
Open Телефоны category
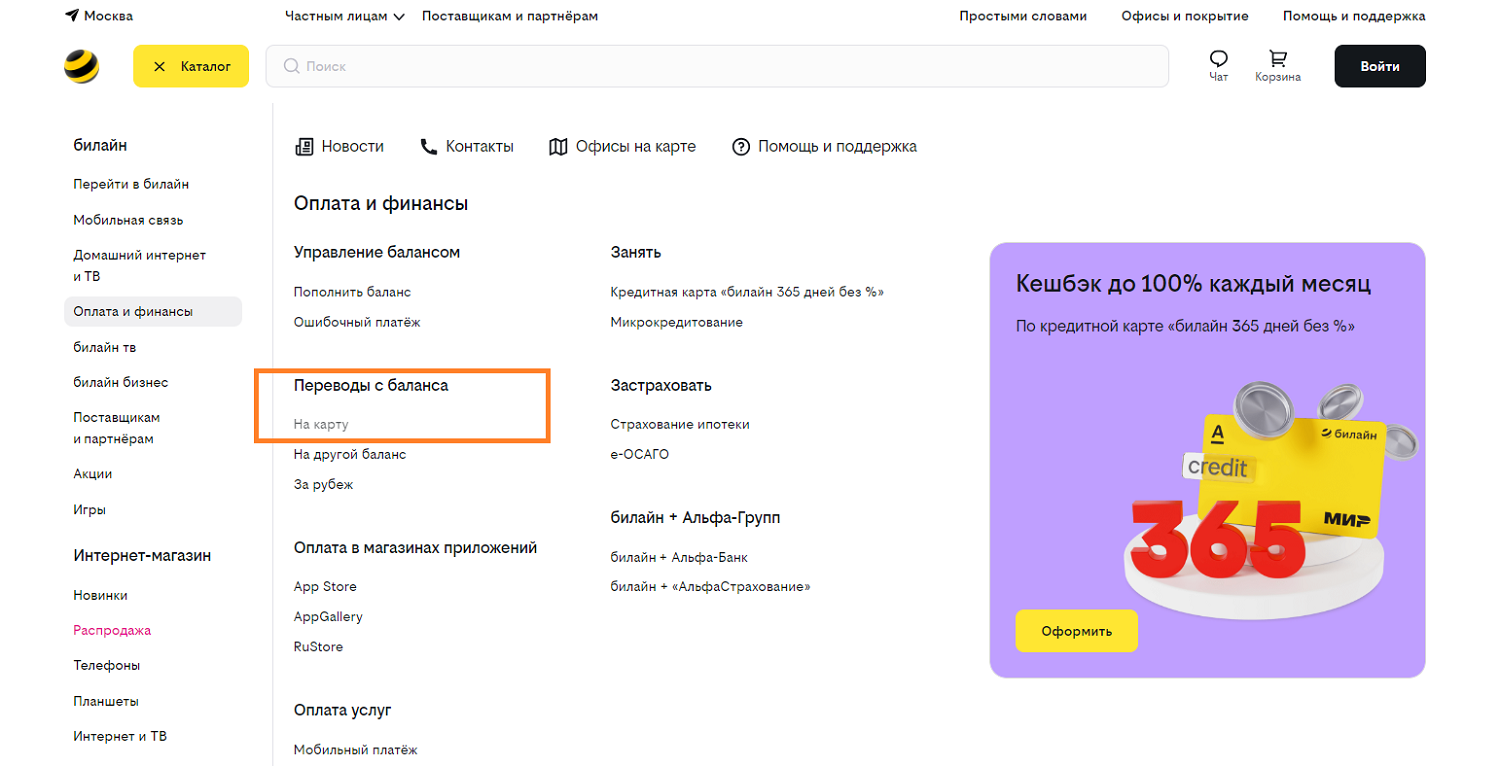[x=106, y=665]
